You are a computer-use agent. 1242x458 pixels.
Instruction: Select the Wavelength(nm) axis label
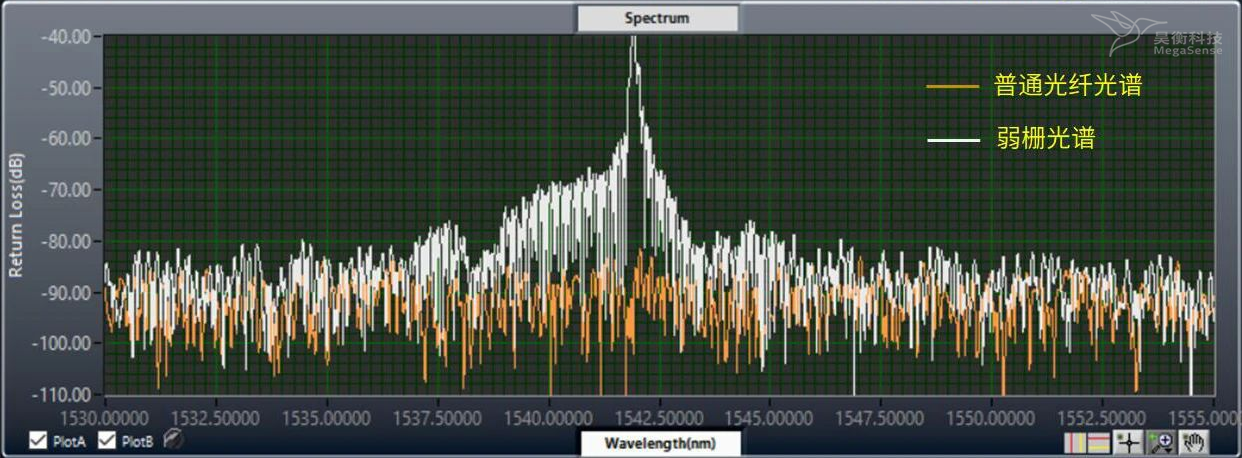point(661,443)
